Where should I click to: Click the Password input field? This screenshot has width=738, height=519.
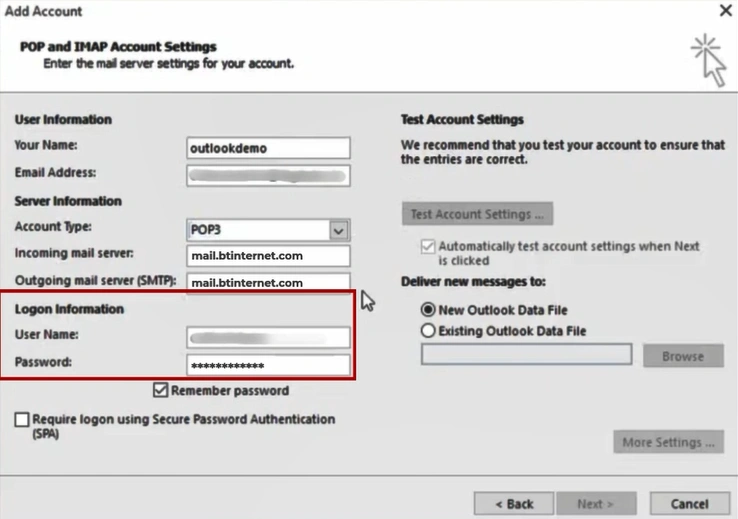(268, 365)
